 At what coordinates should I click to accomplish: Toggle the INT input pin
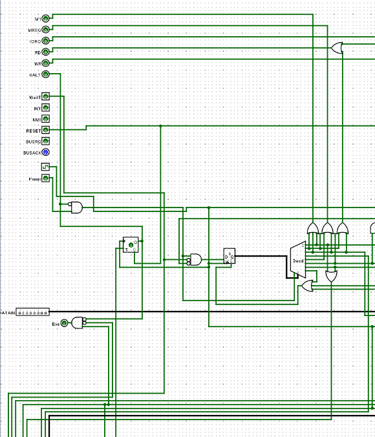(46, 108)
